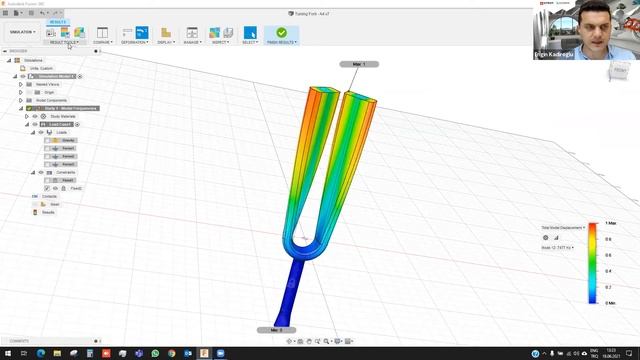Expand the Model Components folder
Screen dimensions: 640x360
pyautogui.click(x=21, y=100)
